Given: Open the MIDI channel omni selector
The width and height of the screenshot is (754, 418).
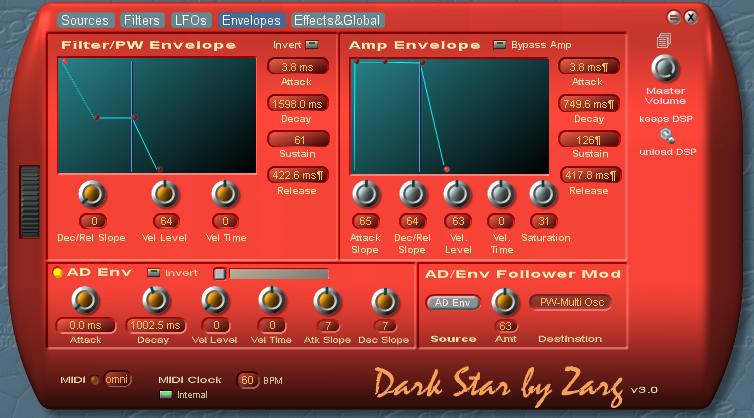Looking at the screenshot, I should pos(117,380).
